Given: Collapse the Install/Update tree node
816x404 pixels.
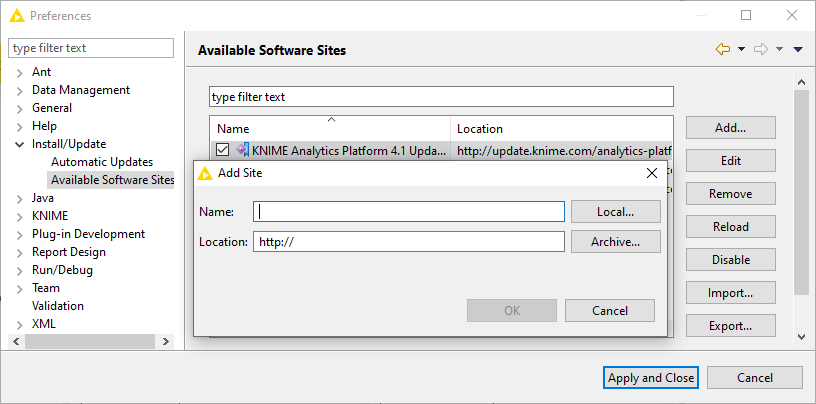Looking at the screenshot, I should tap(19, 144).
